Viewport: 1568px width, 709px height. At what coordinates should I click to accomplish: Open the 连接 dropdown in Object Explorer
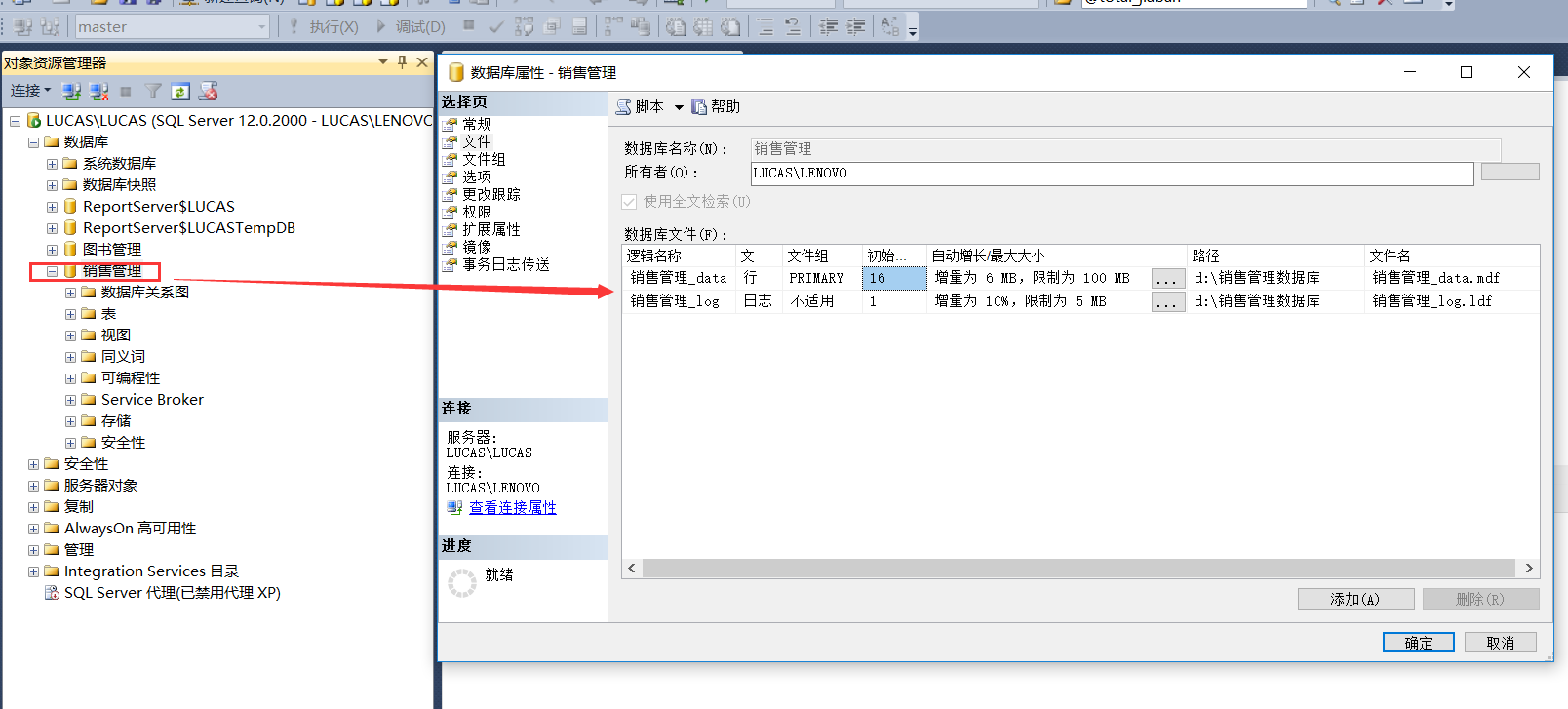(x=30, y=91)
